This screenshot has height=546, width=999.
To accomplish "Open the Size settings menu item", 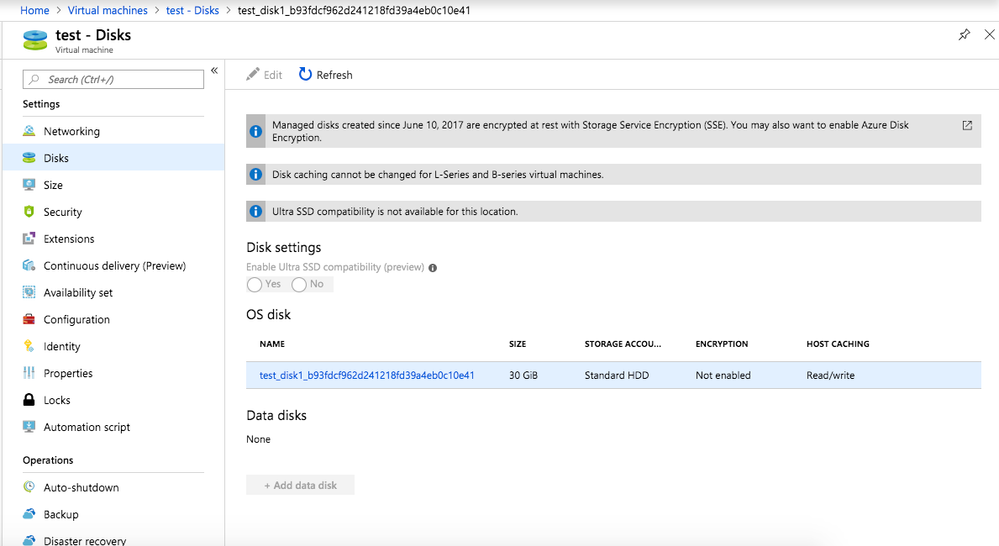I will click(53, 185).
